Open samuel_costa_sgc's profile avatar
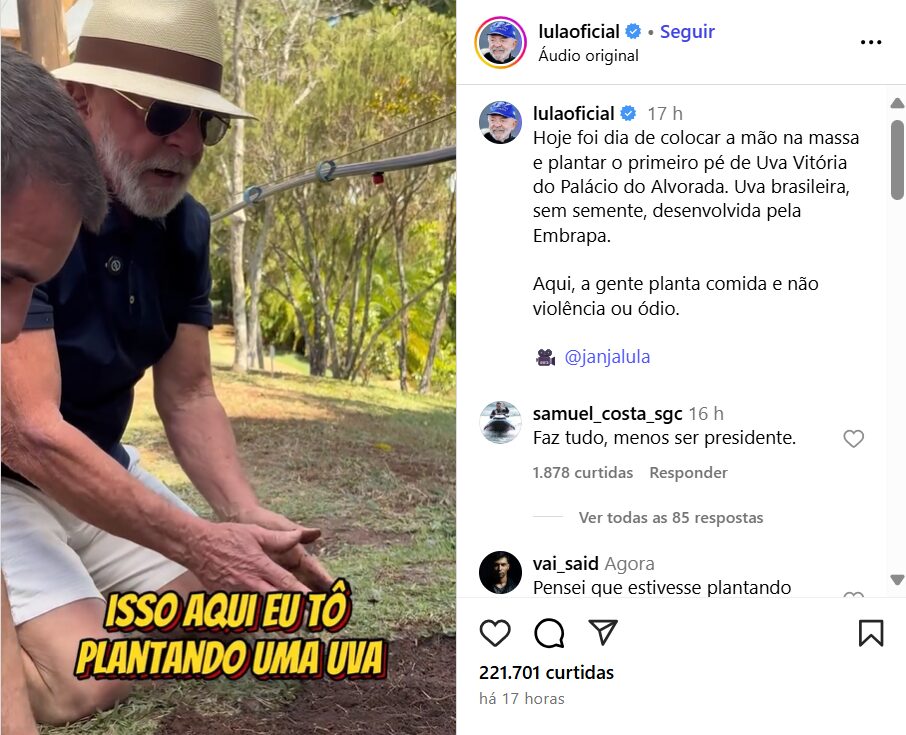Screen dimensions: 906x735 coord(500,422)
